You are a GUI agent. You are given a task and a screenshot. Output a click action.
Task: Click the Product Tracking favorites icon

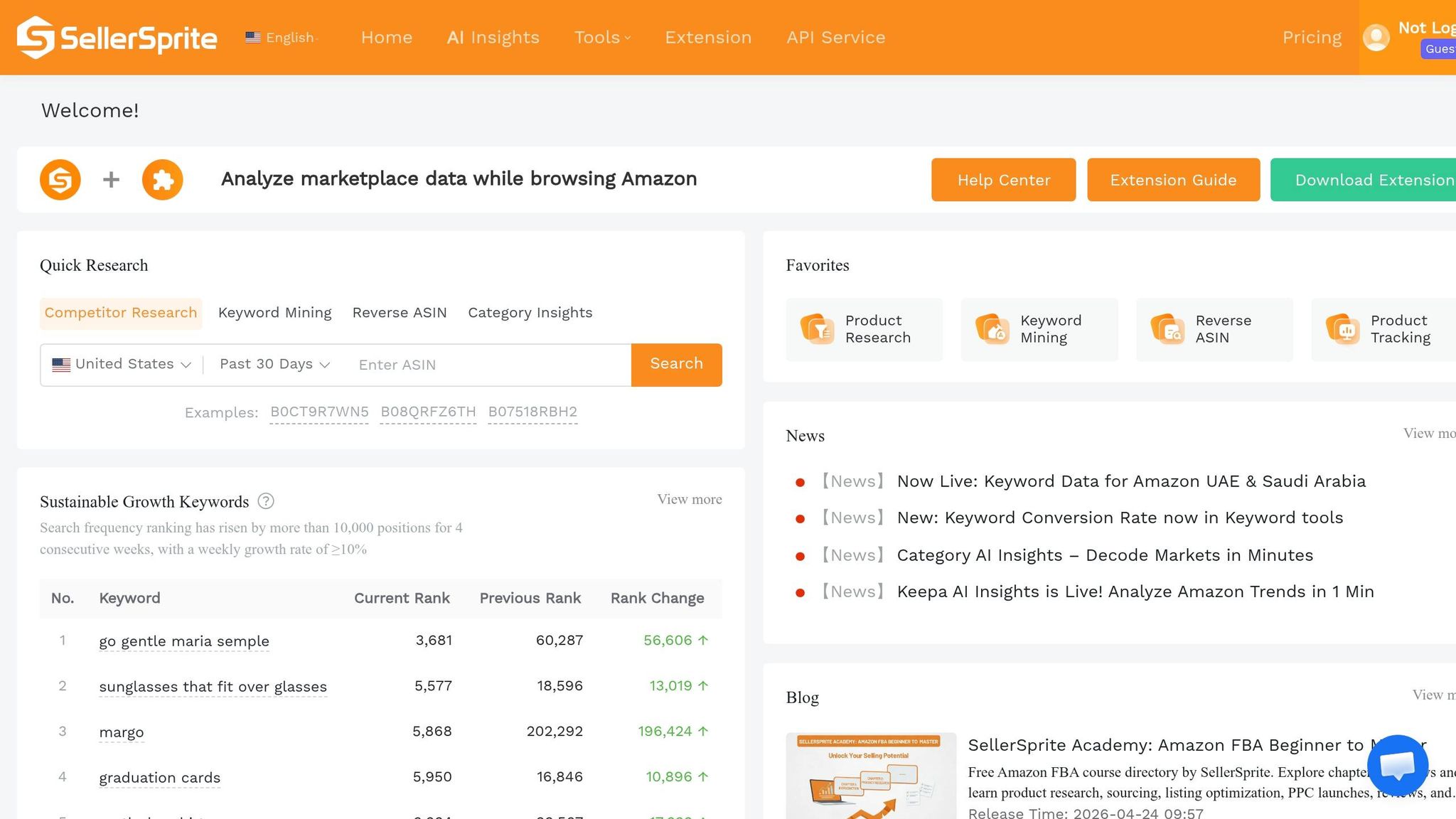(x=1343, y=329)
